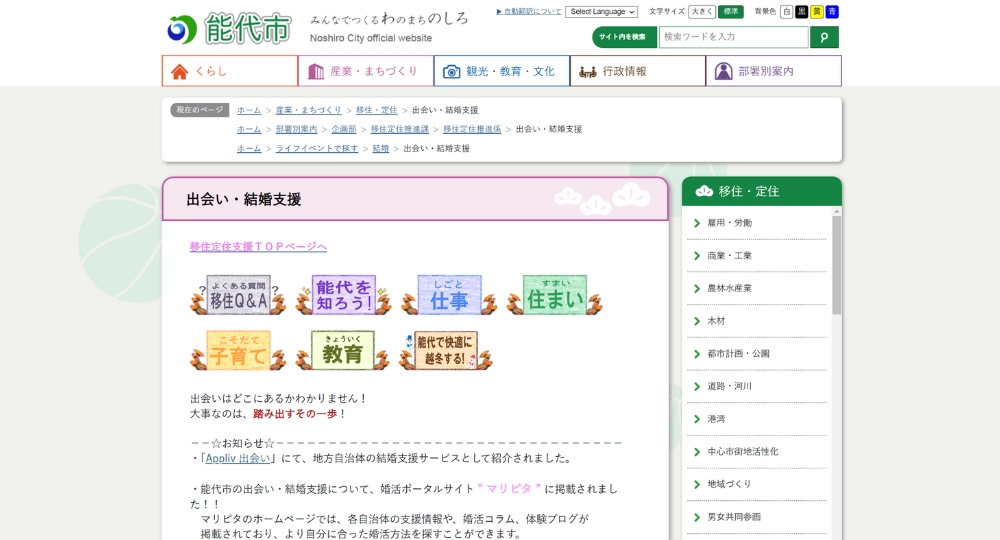Open the 部署別案内 menu tab
The image size is (1000, 540).
coord(774,71)
